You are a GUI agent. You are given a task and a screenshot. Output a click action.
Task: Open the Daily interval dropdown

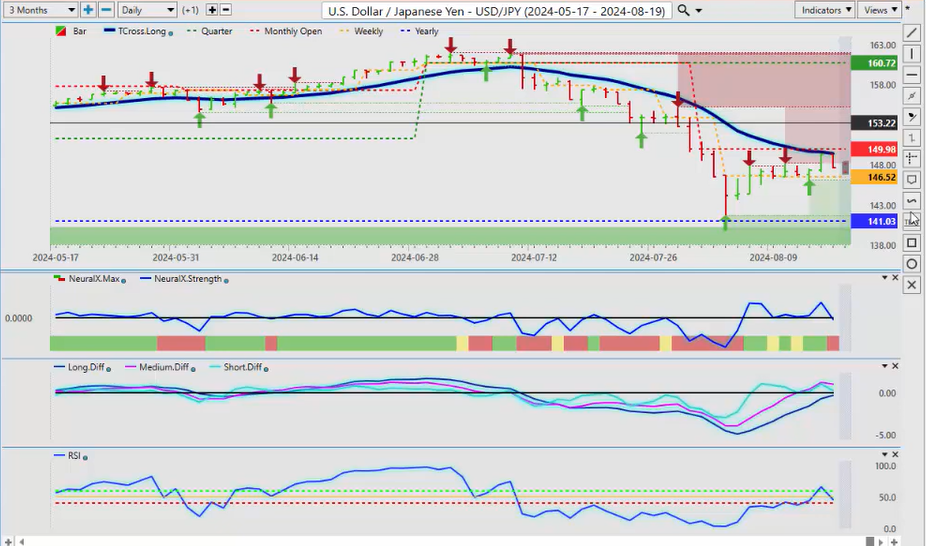point(147,10)
